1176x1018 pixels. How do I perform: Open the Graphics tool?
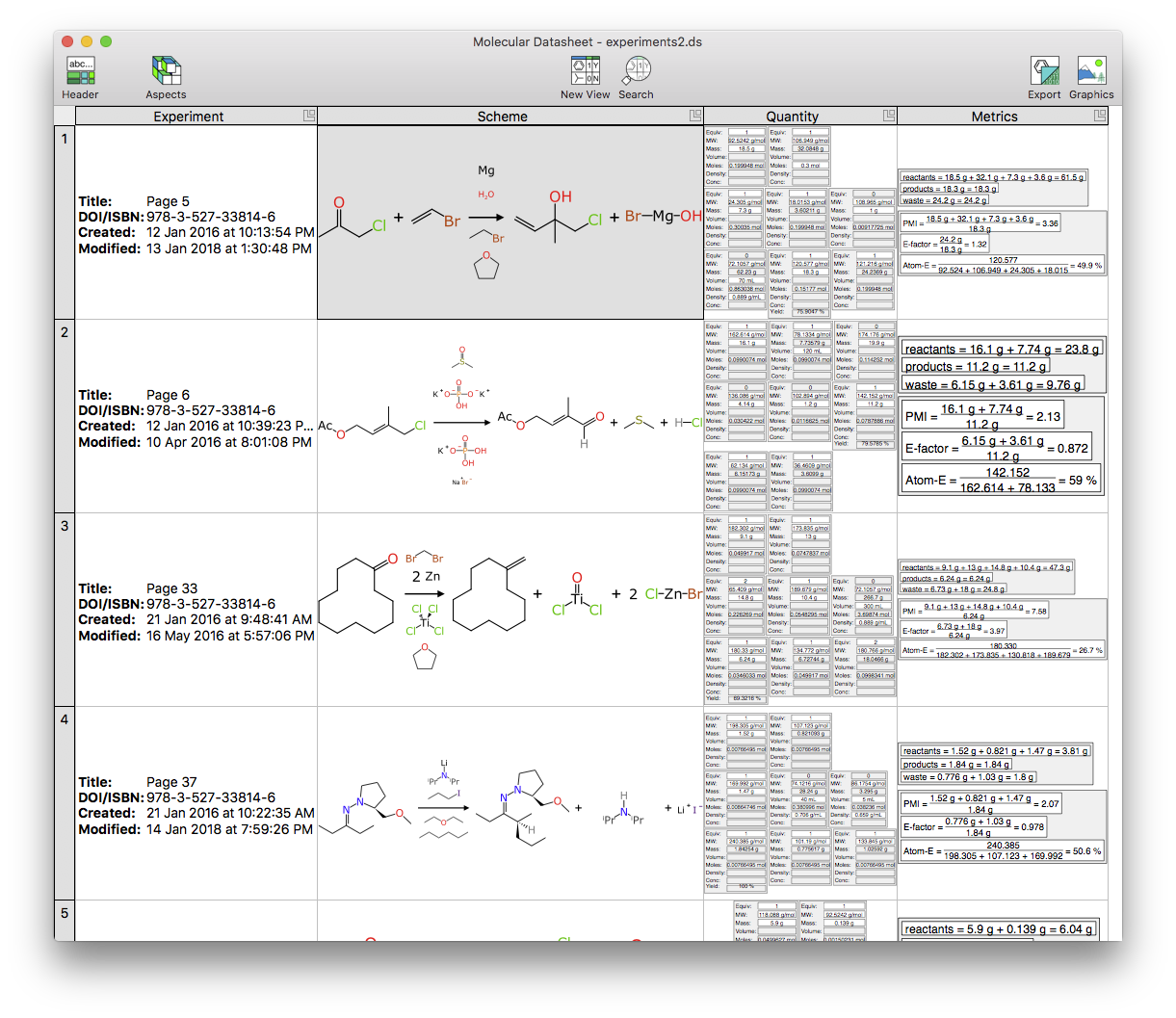pos(1091,72)
